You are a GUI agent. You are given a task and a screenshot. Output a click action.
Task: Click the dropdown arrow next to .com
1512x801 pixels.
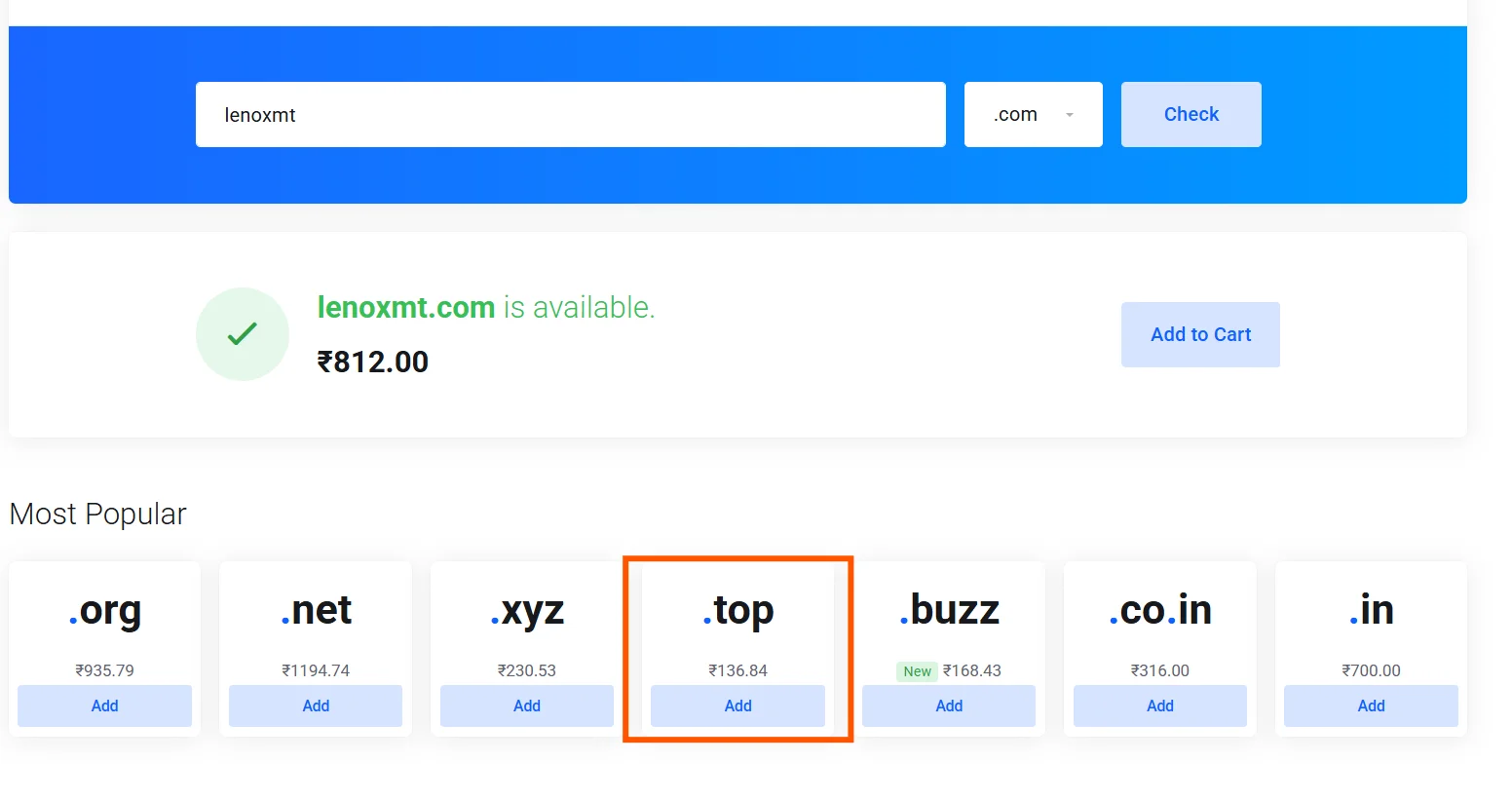(x=1068, y=114)
